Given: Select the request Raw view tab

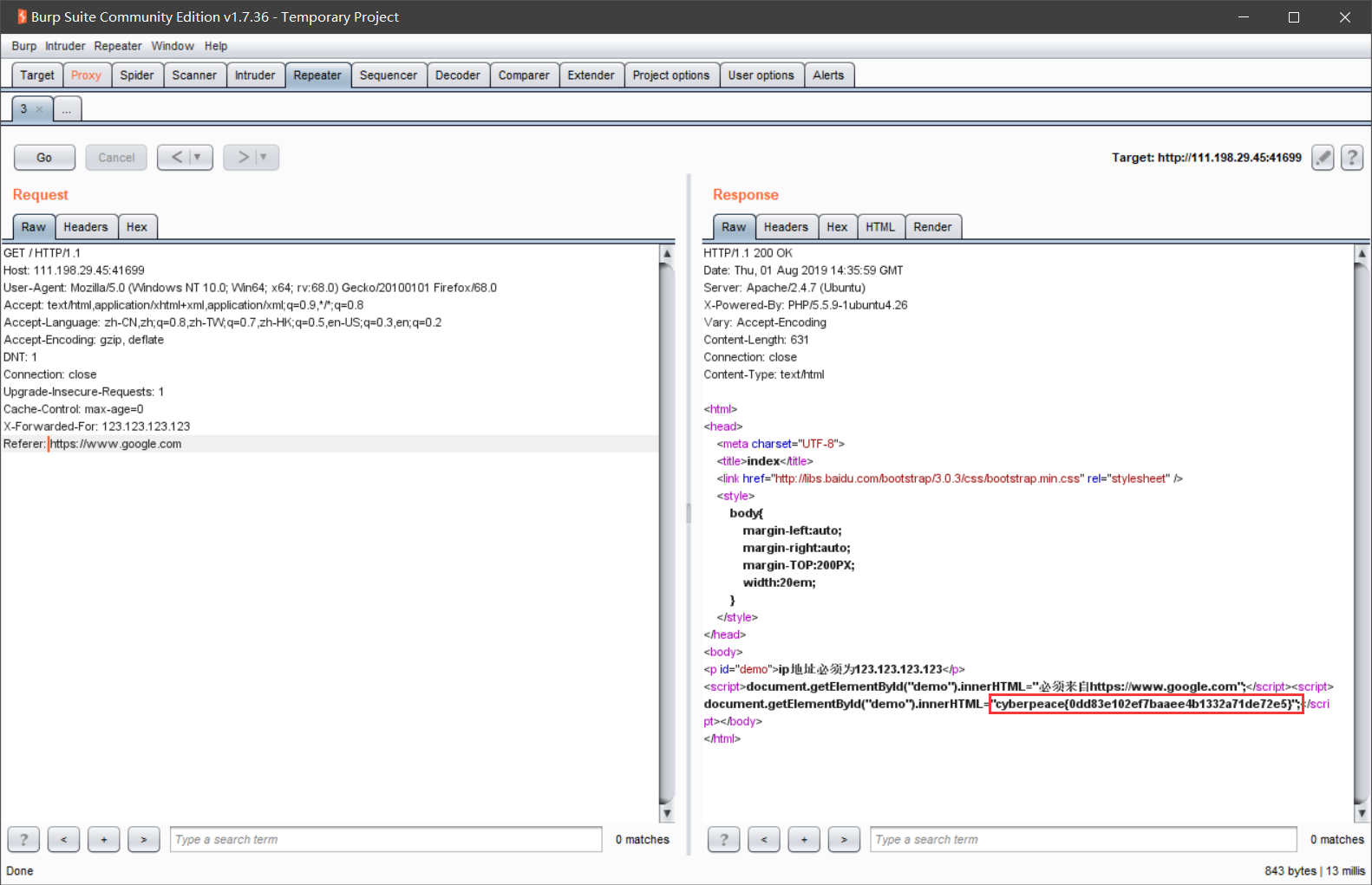Looking at the screenshot, I should (x=34, y=227).
